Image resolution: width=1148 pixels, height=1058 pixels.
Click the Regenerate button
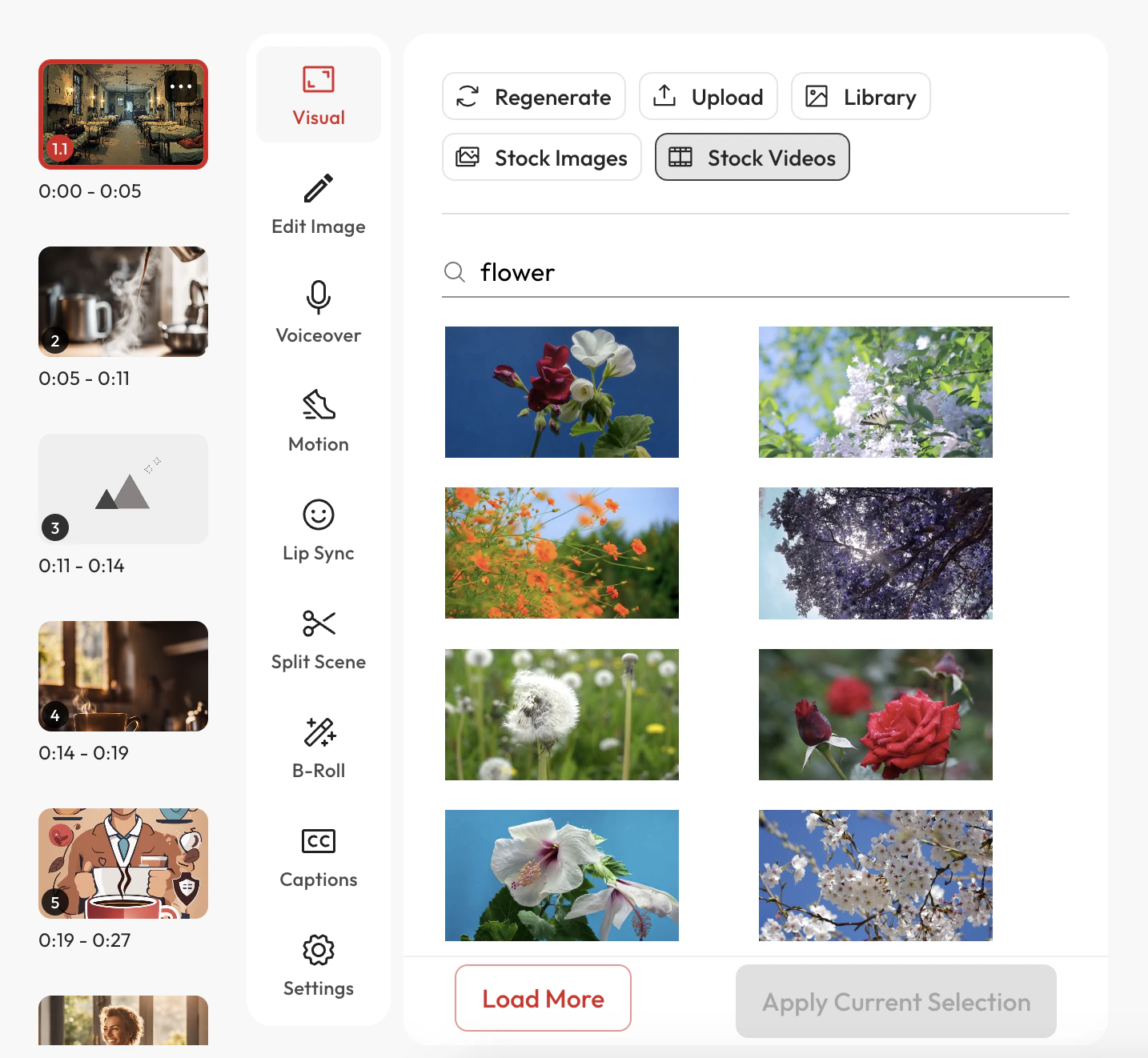[534, 96]
